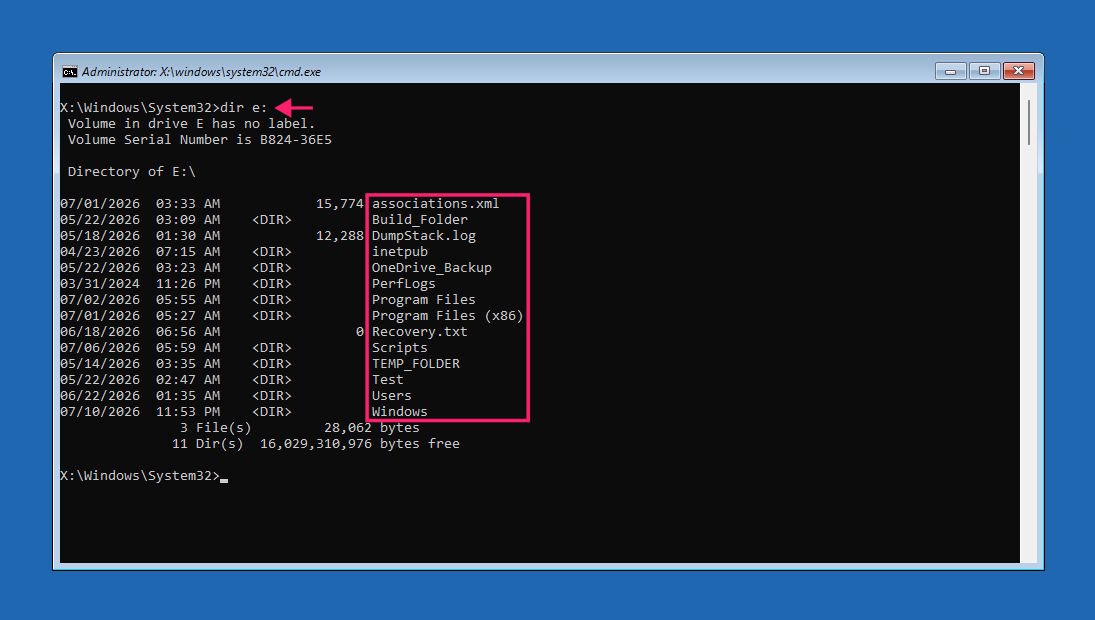Select inetpub directory name
The width and height of the screenshot is (1095, 620).
(x=399, y=252)
